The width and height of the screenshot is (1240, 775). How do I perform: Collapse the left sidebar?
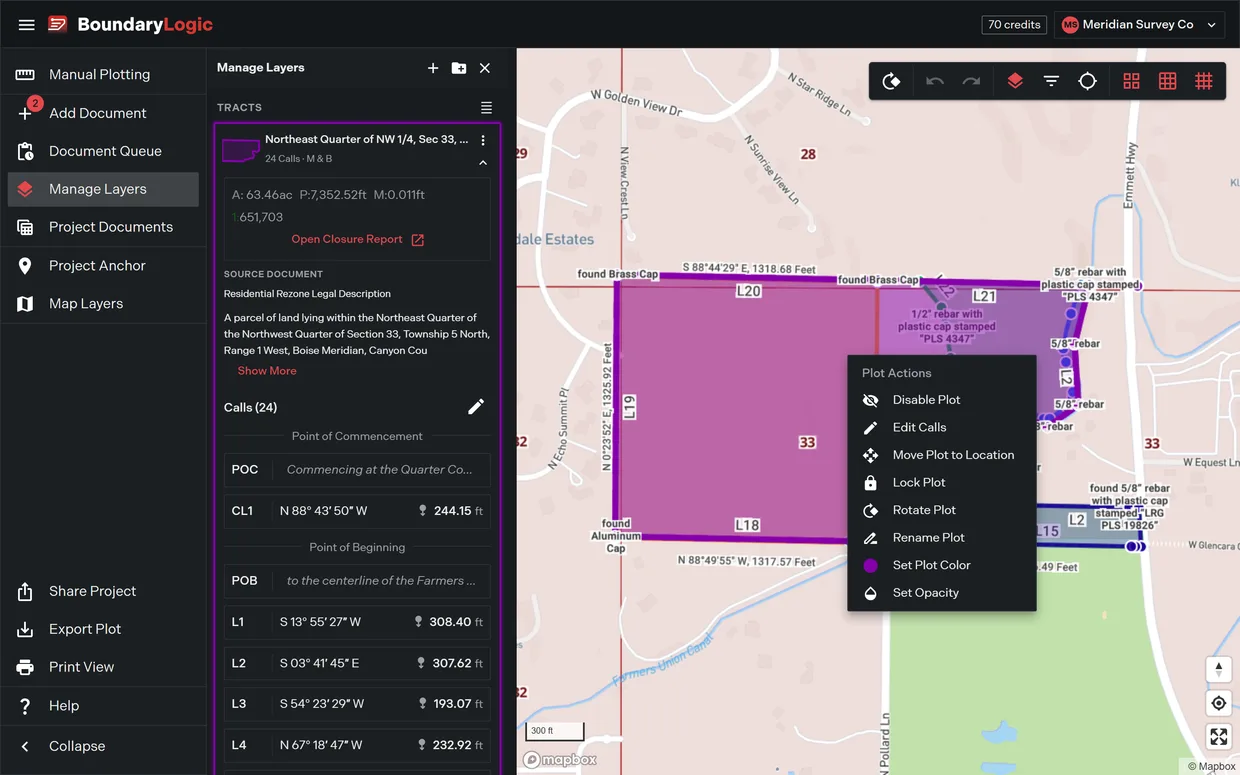pyautogui.click(x=103, y=746)
